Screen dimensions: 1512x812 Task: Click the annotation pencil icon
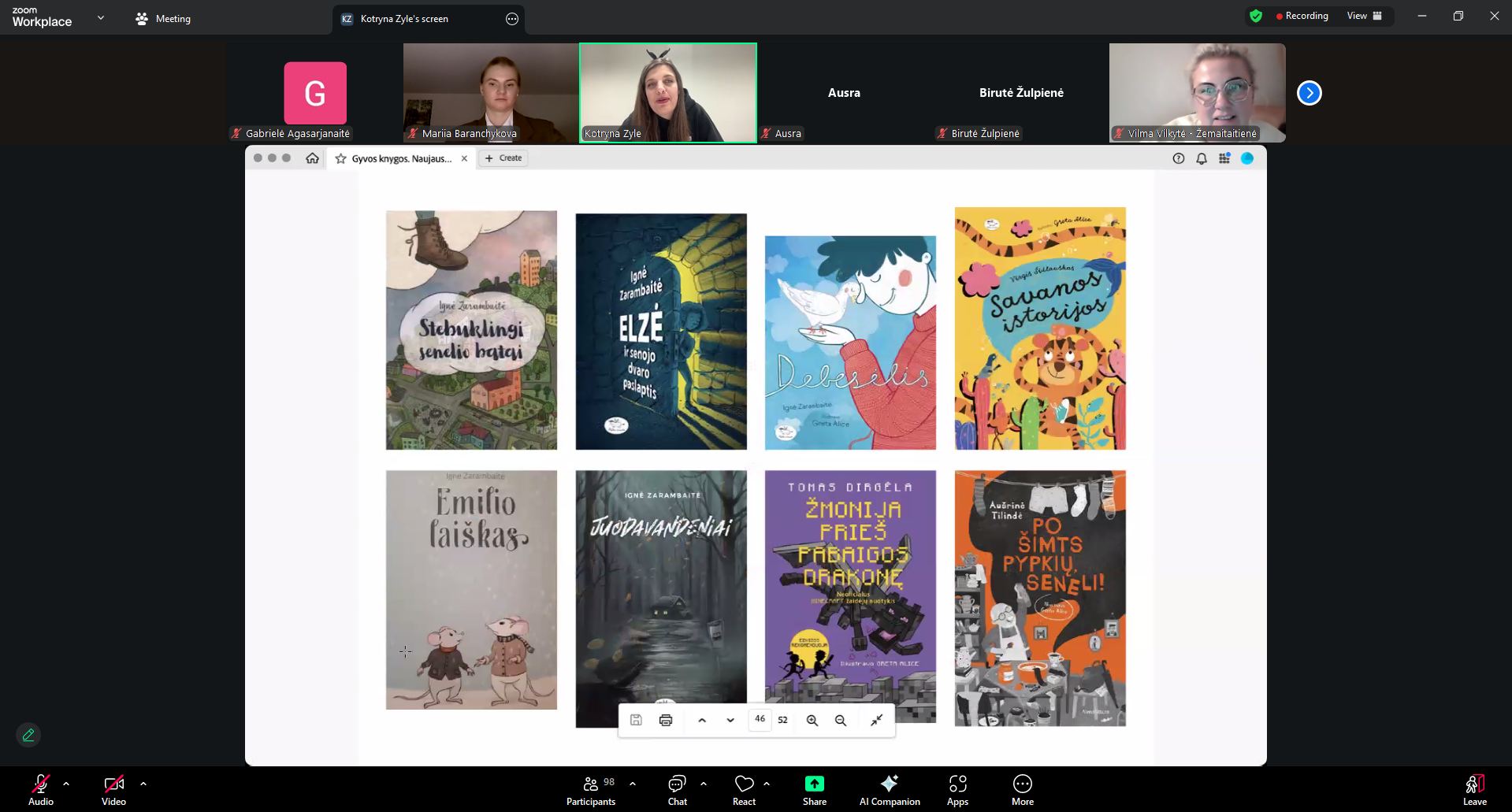tap(28, 735)
